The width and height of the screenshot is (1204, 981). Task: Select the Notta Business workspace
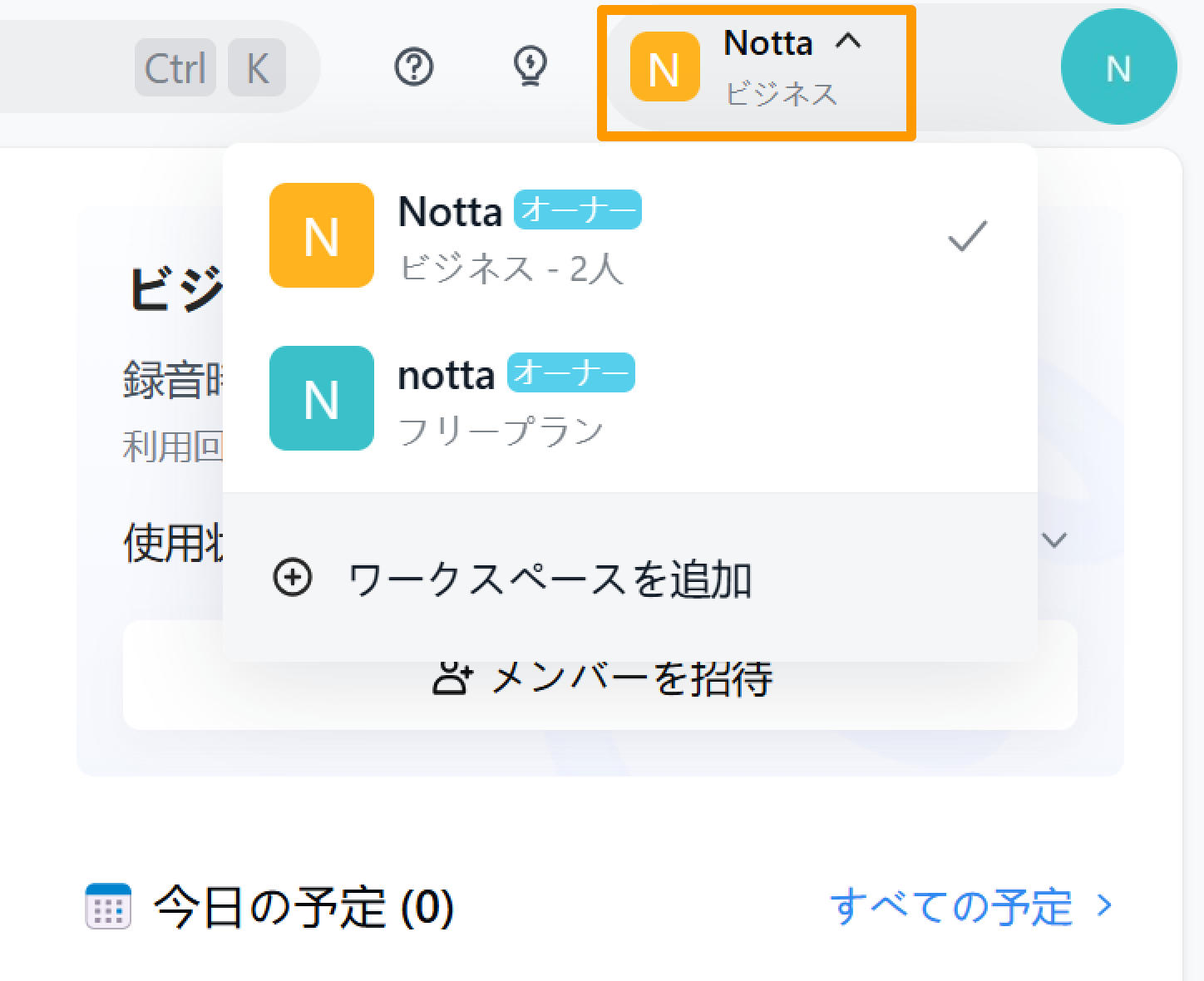pos(629,236)
